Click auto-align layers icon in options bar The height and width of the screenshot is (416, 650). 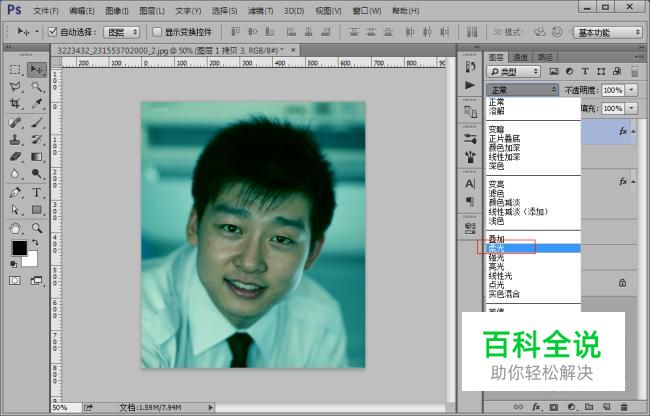(472, 32)
